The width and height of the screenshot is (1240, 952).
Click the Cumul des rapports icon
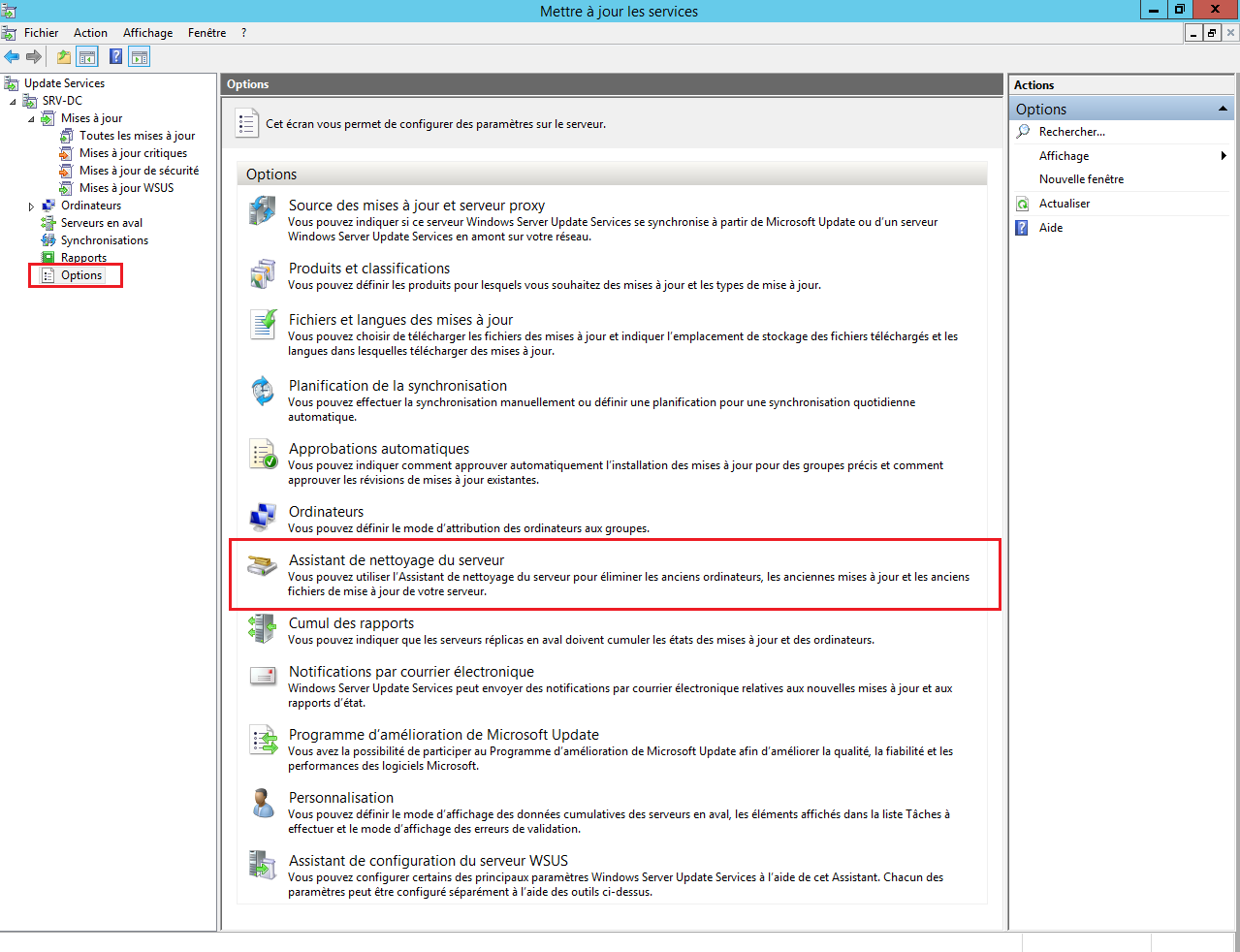point(263,628)
